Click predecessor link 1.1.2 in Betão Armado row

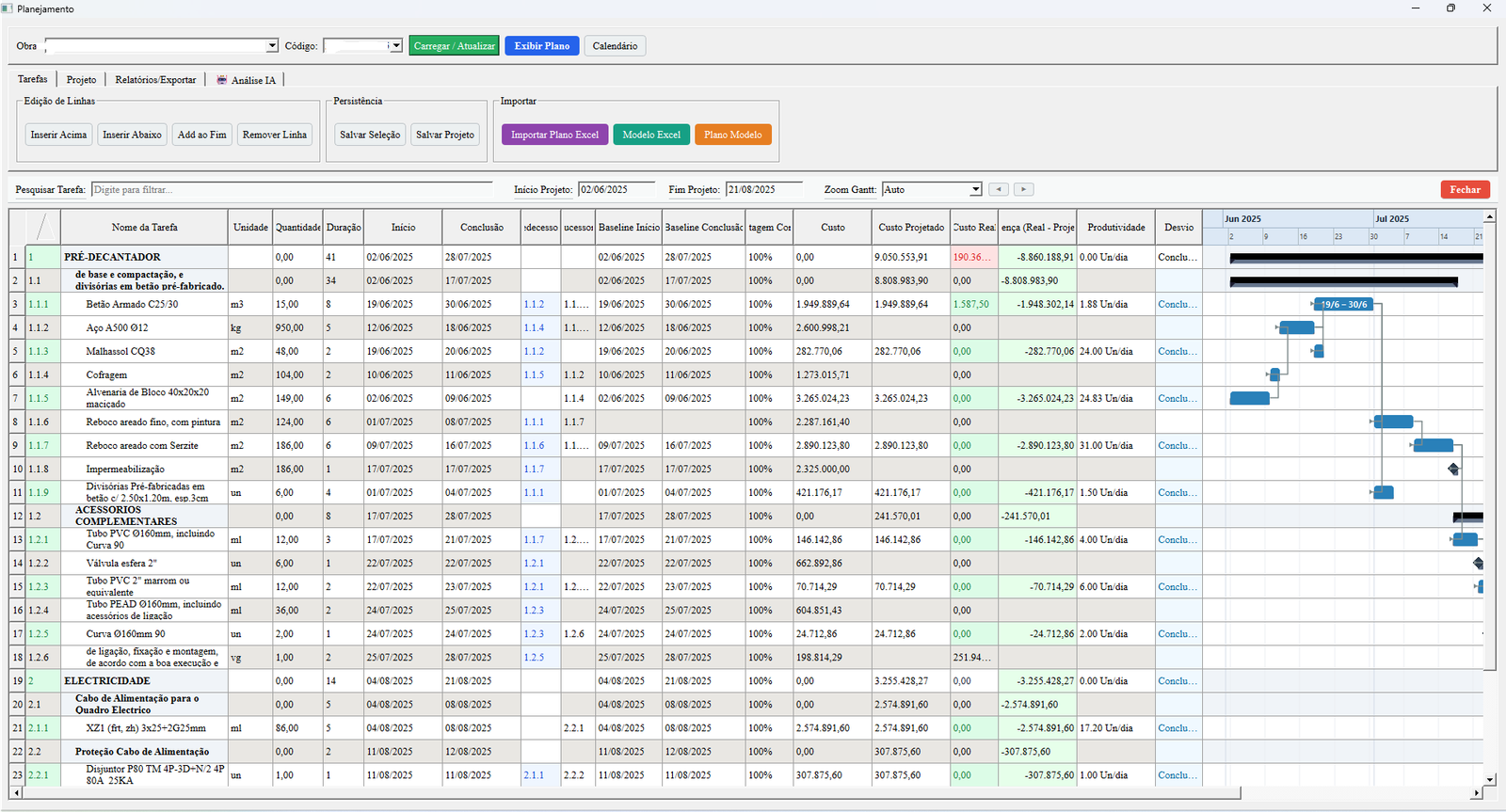(534, 304)
